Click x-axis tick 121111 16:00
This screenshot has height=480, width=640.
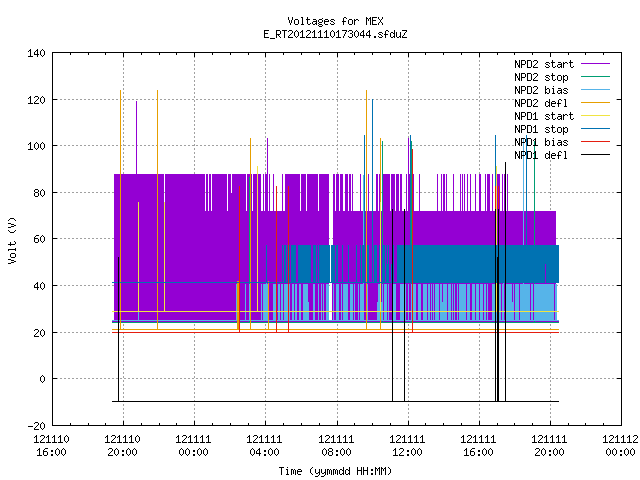[478, 446]
